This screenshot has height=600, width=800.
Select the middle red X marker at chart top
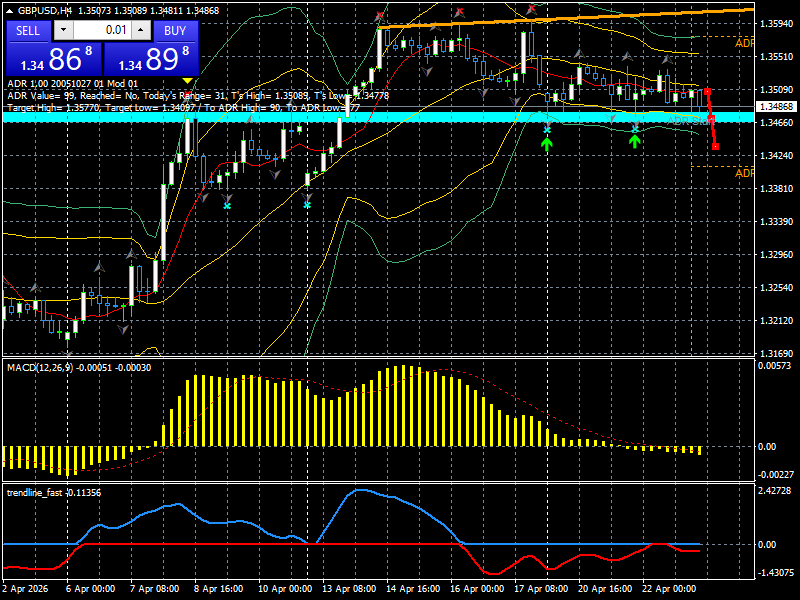click(460, 11)
